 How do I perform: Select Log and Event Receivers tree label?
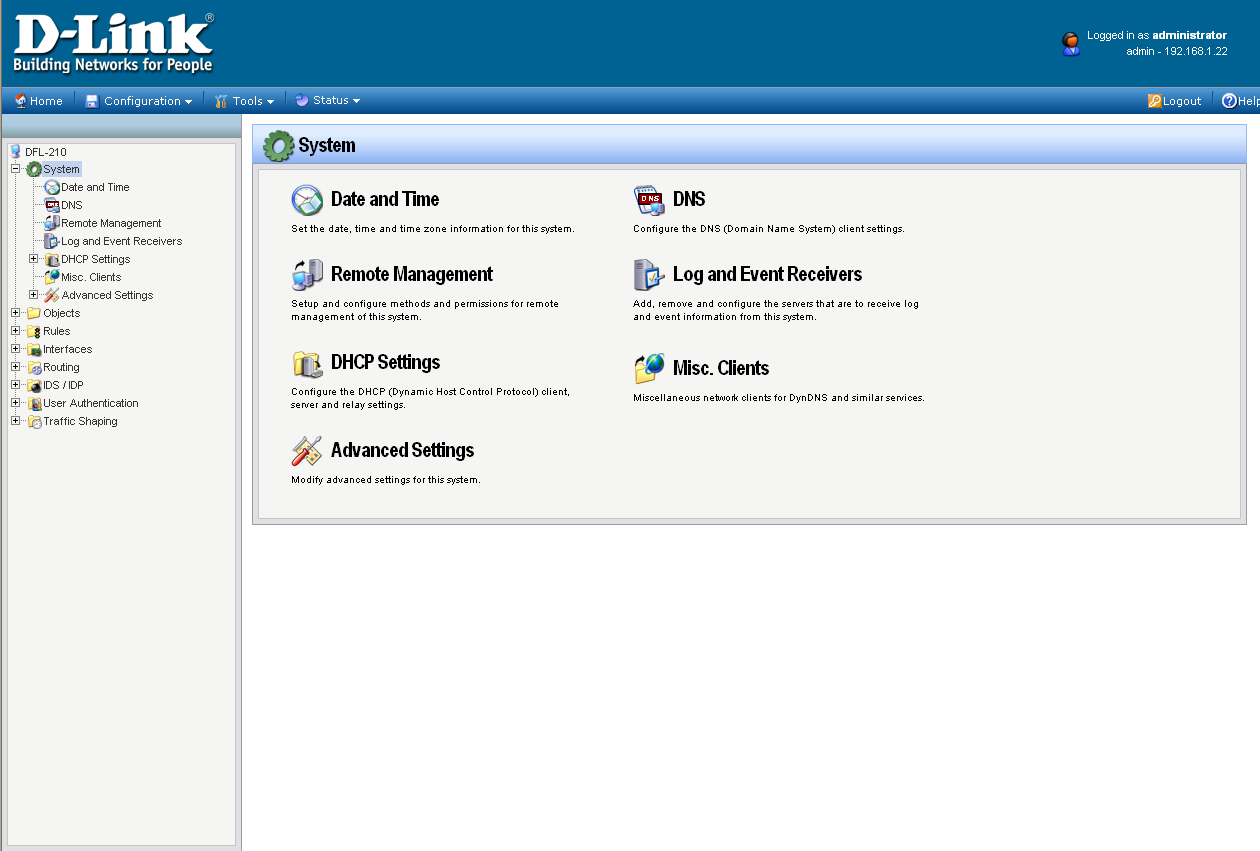coord(122,241)
